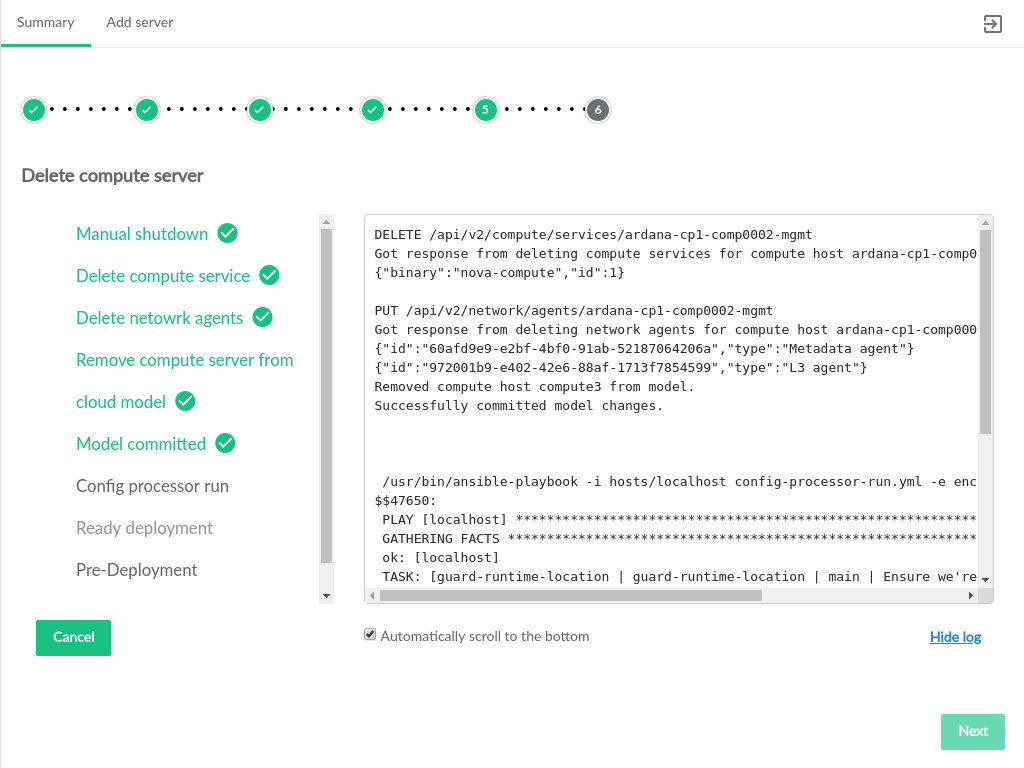Click the log horizontal scroll right arrow

click(x=970, y=595)
